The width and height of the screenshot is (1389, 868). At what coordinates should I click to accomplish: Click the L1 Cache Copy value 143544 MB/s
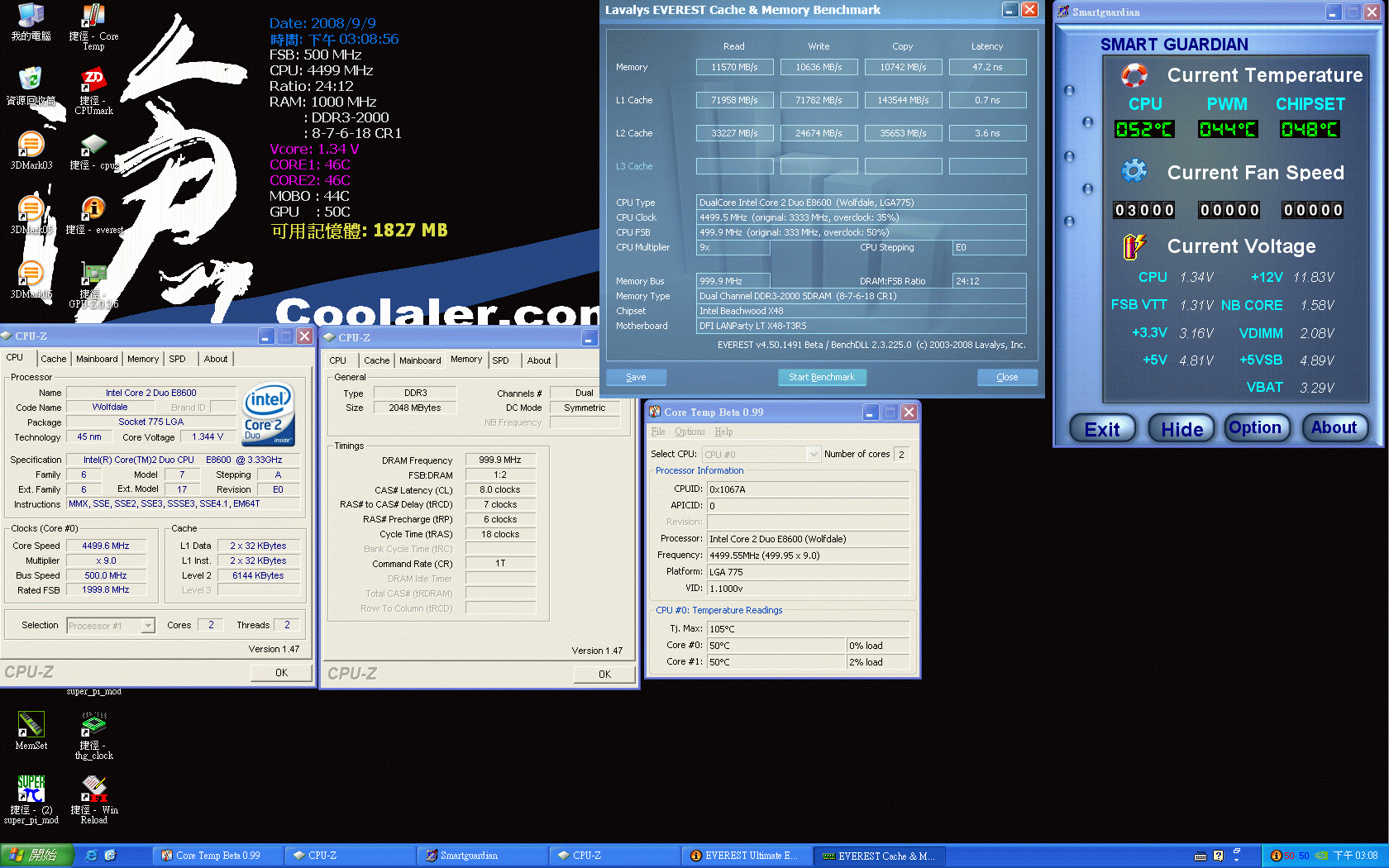903,100
